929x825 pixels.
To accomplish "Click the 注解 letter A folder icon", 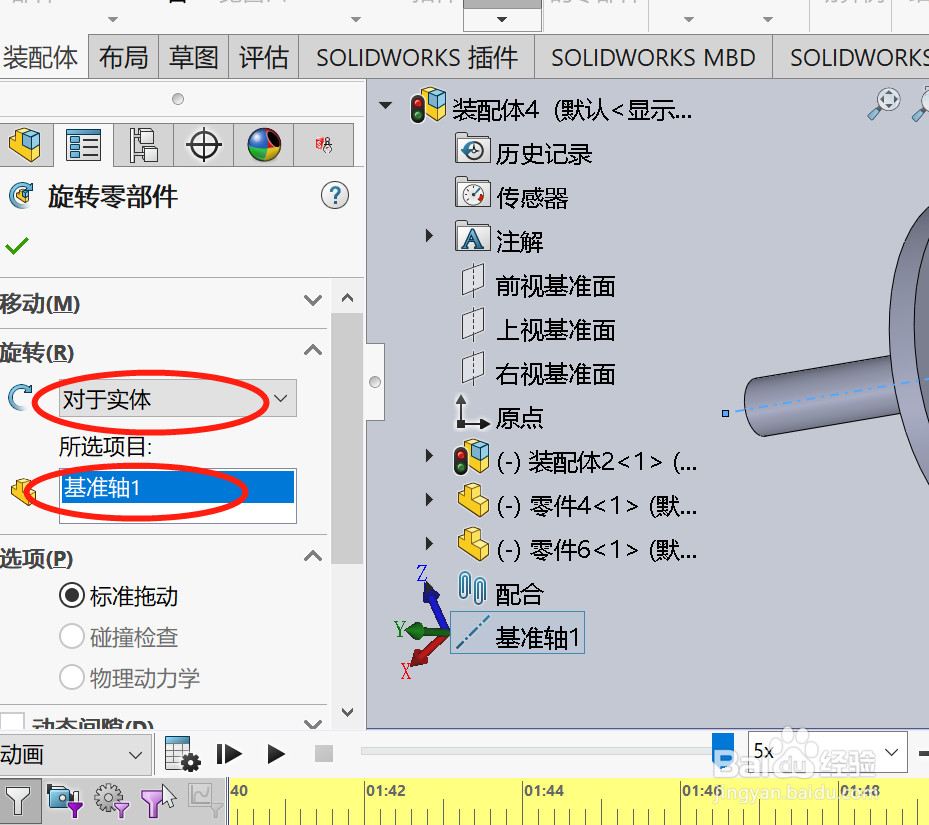I will [x=473, y=236].
